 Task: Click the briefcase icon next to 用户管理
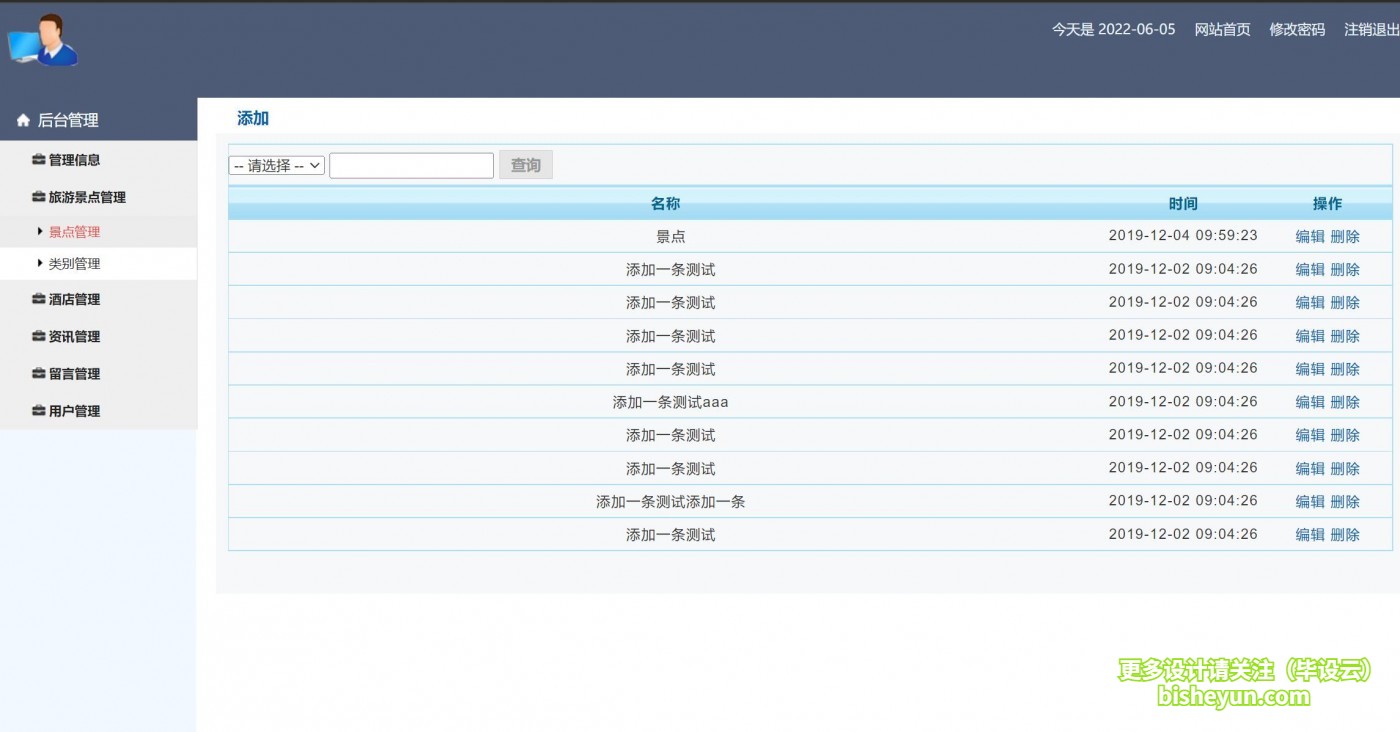pos(39,411)
